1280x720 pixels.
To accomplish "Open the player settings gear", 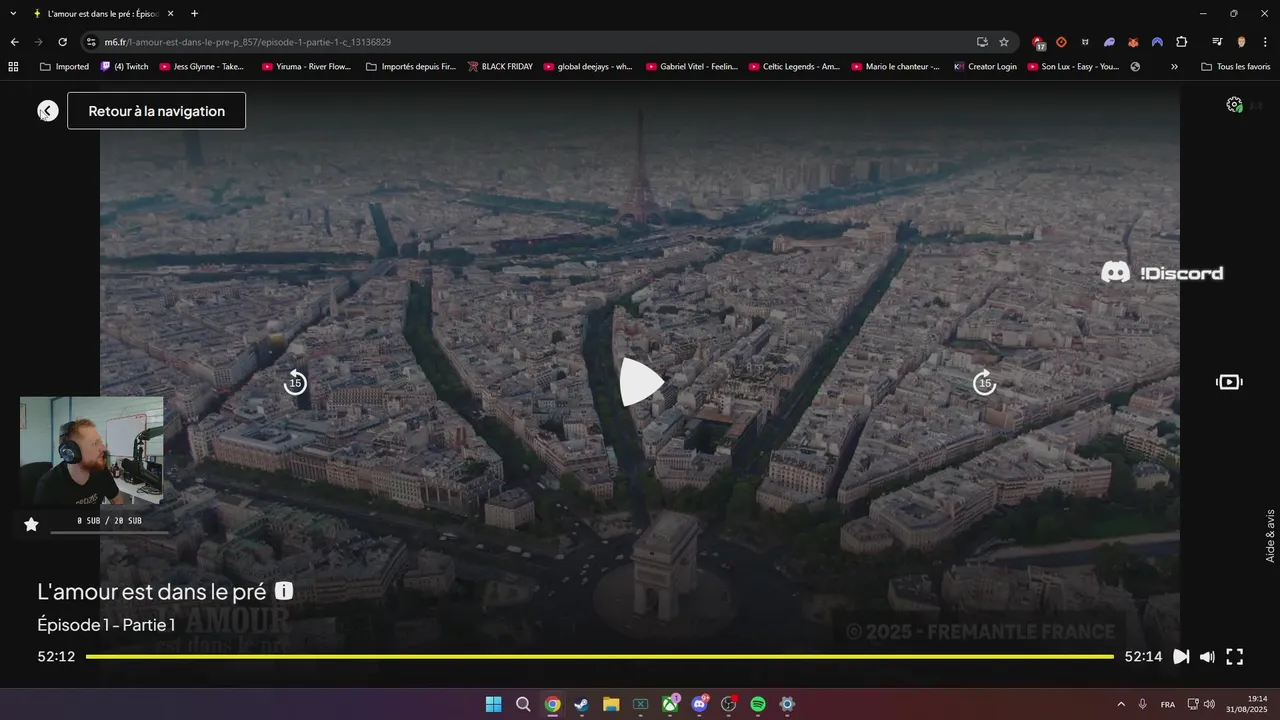I will 1234,105.
